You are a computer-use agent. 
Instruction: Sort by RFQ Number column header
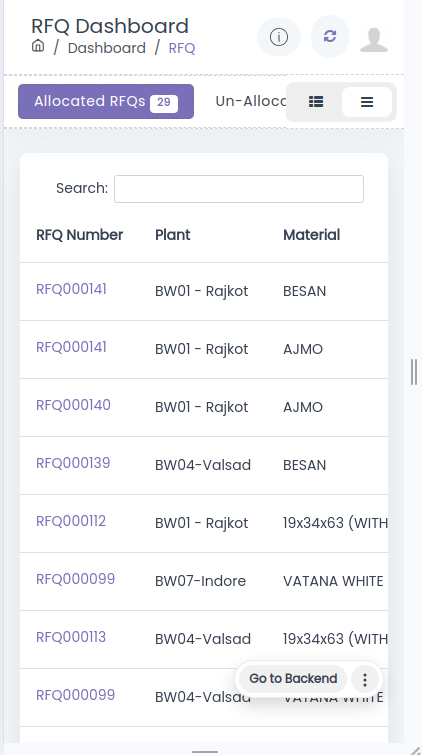(x=79, y=235)
